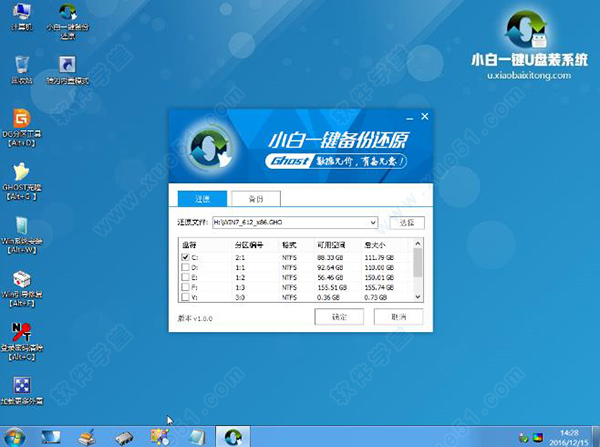Expand the restore file path dropdown

coord(373,222)
